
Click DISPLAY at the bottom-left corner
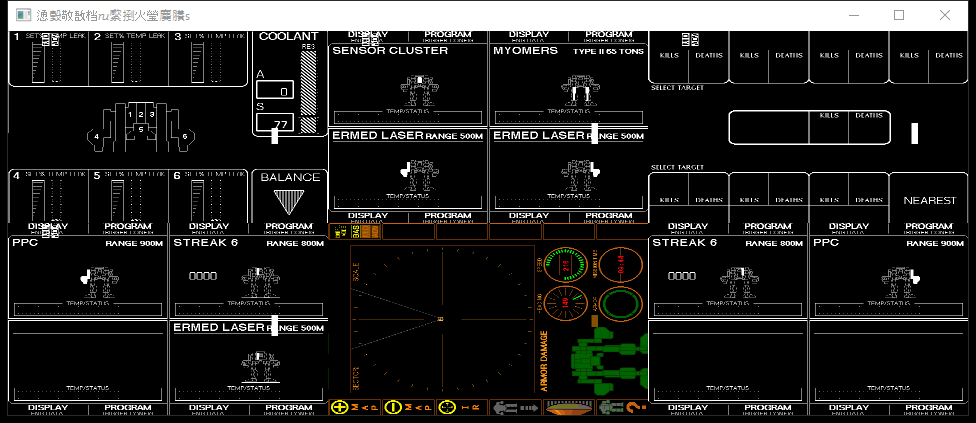[x=48, y=408]
